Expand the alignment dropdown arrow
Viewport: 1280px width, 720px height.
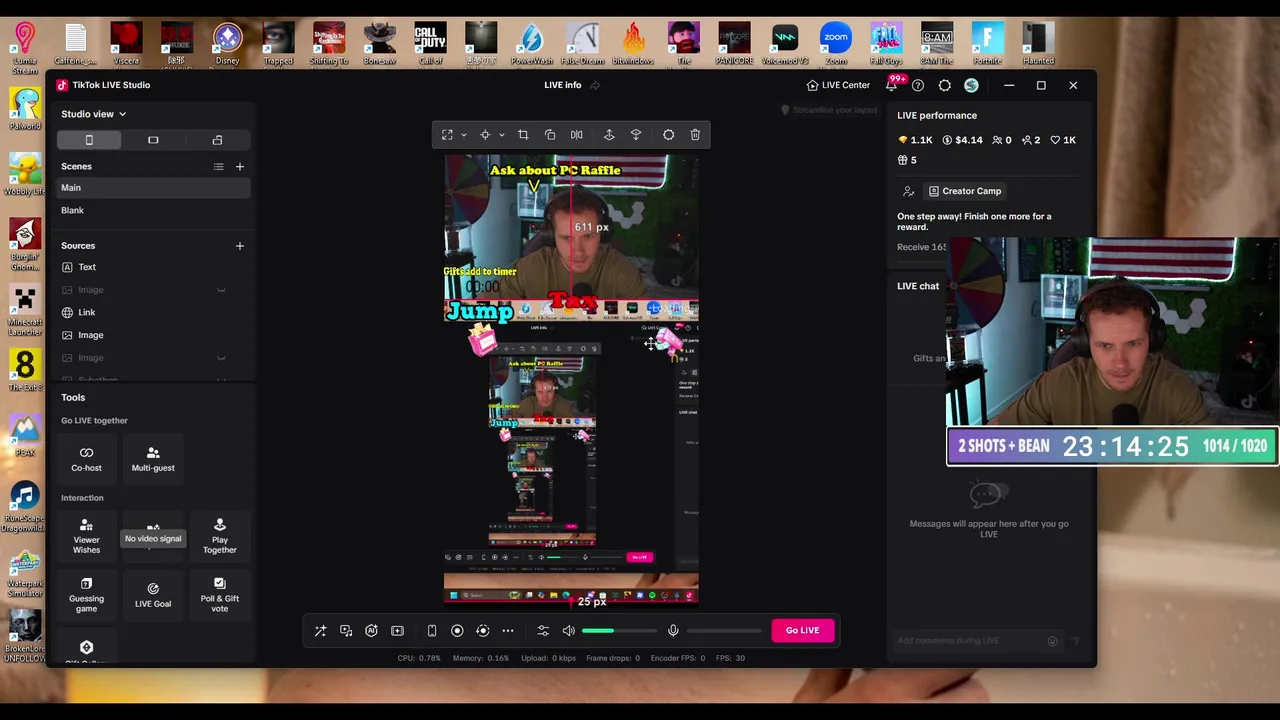[x=501, y=135]
